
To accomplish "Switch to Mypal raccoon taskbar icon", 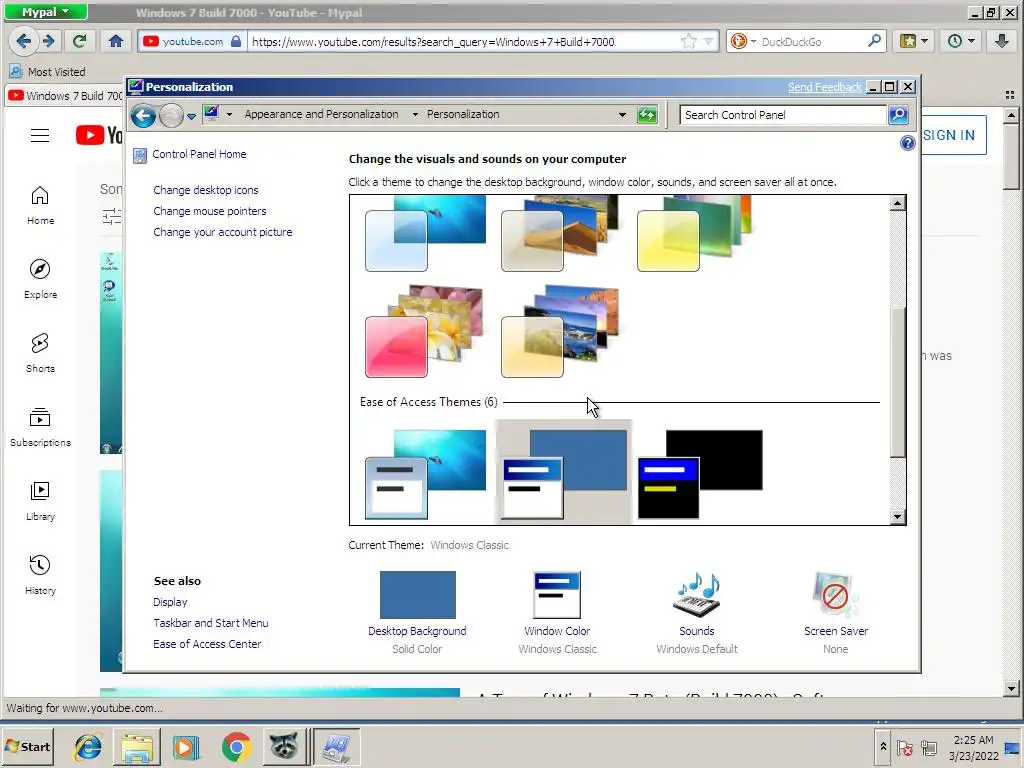I will click(x=284, y=746).
